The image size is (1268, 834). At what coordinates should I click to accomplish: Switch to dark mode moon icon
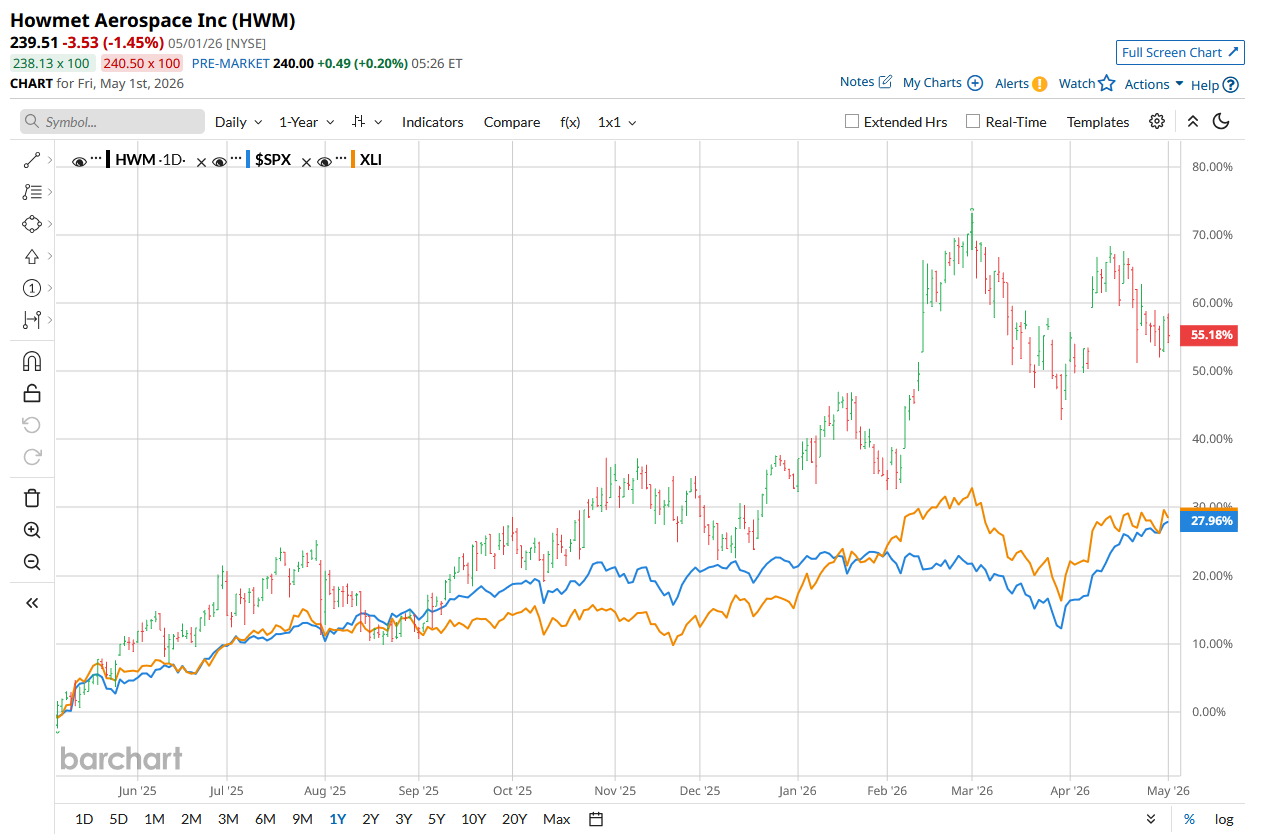click(1220, 121)
